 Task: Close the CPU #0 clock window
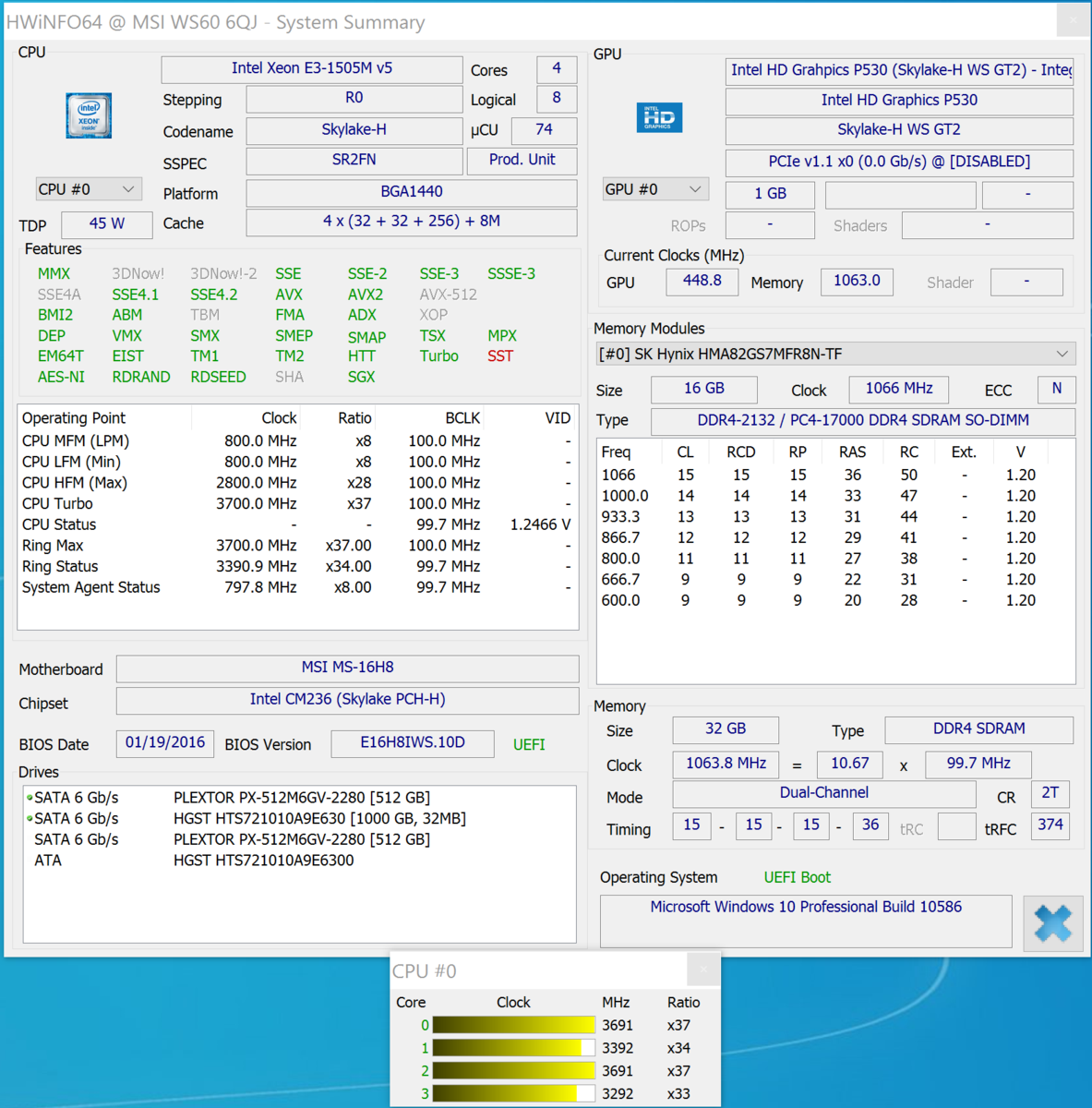[x=703, y=969]
